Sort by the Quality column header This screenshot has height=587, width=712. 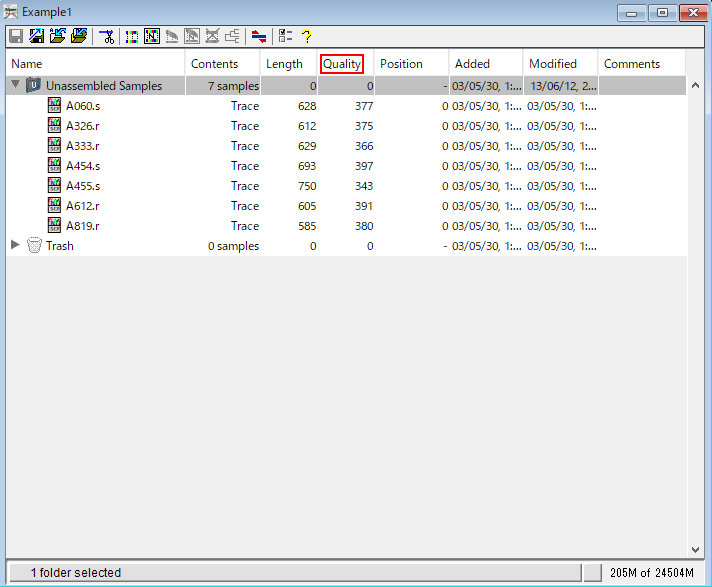pos(345,64)
